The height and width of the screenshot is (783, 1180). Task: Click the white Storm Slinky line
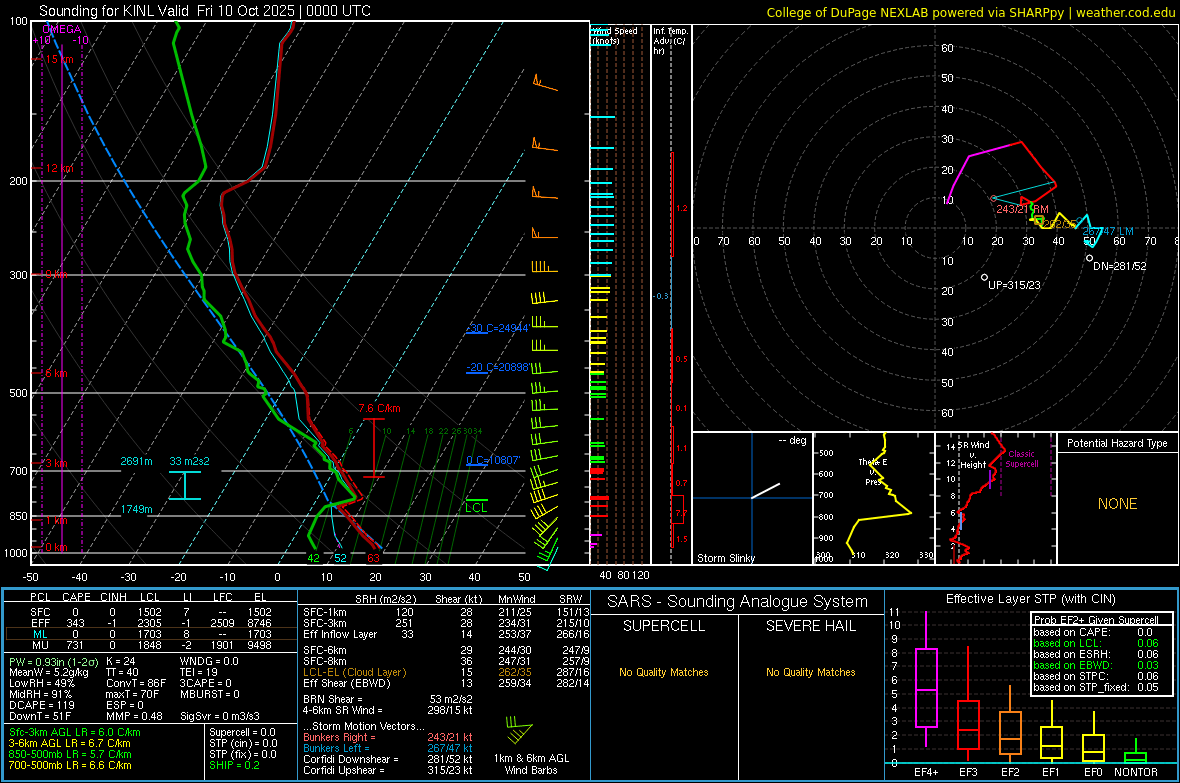pos(765,491)
